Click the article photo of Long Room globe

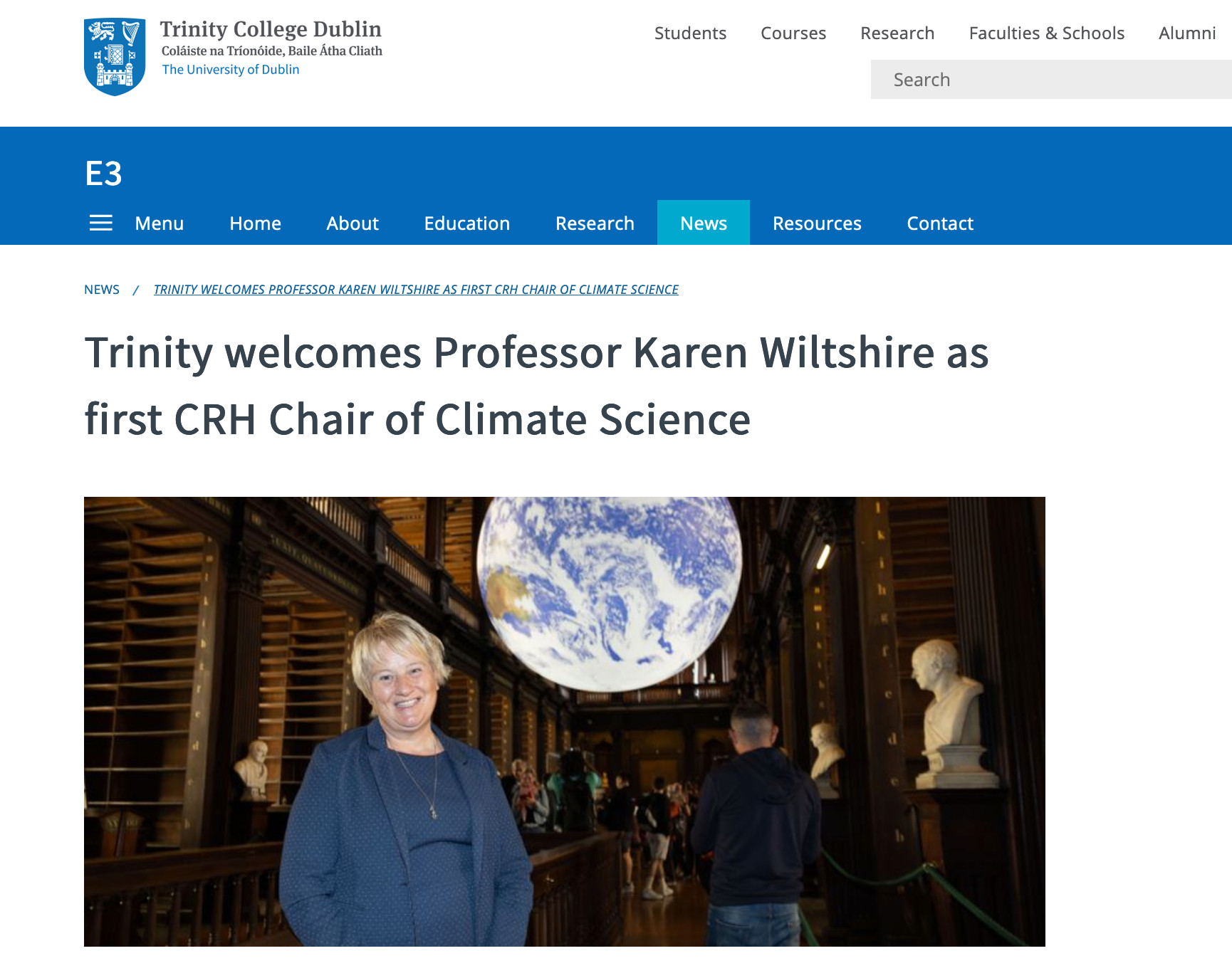pyautogui.click(x=564, y=721)
